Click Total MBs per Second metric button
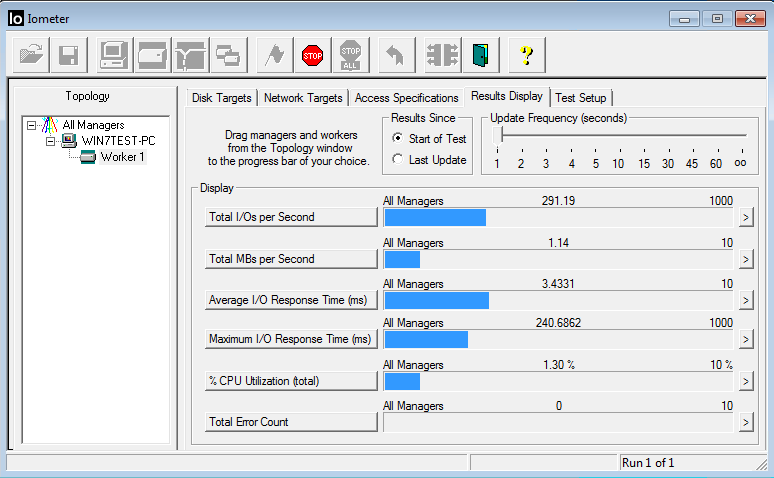The height and width of the screenshot is (478, 774). [291, 259]
